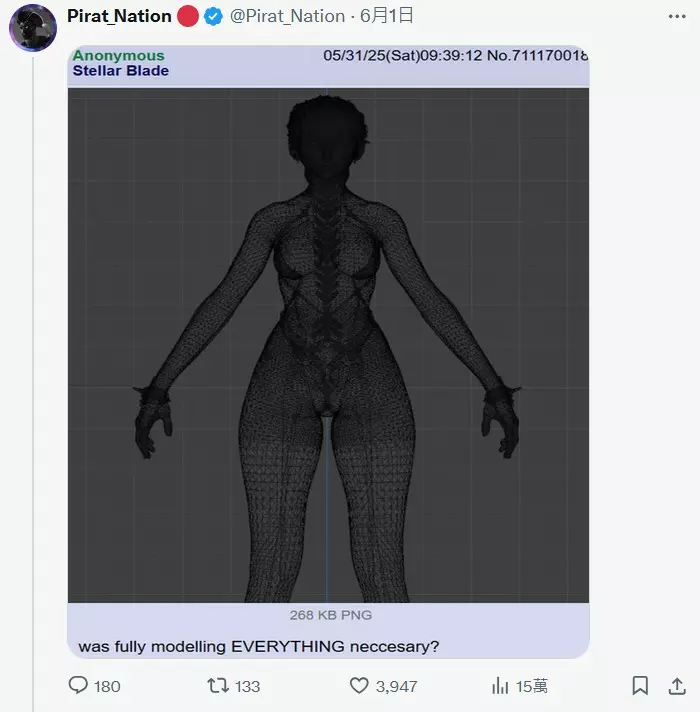The height and width of the screenshot is (712, 700).
Task: Open the wireframe model image
Action: [x=328, y=345]
